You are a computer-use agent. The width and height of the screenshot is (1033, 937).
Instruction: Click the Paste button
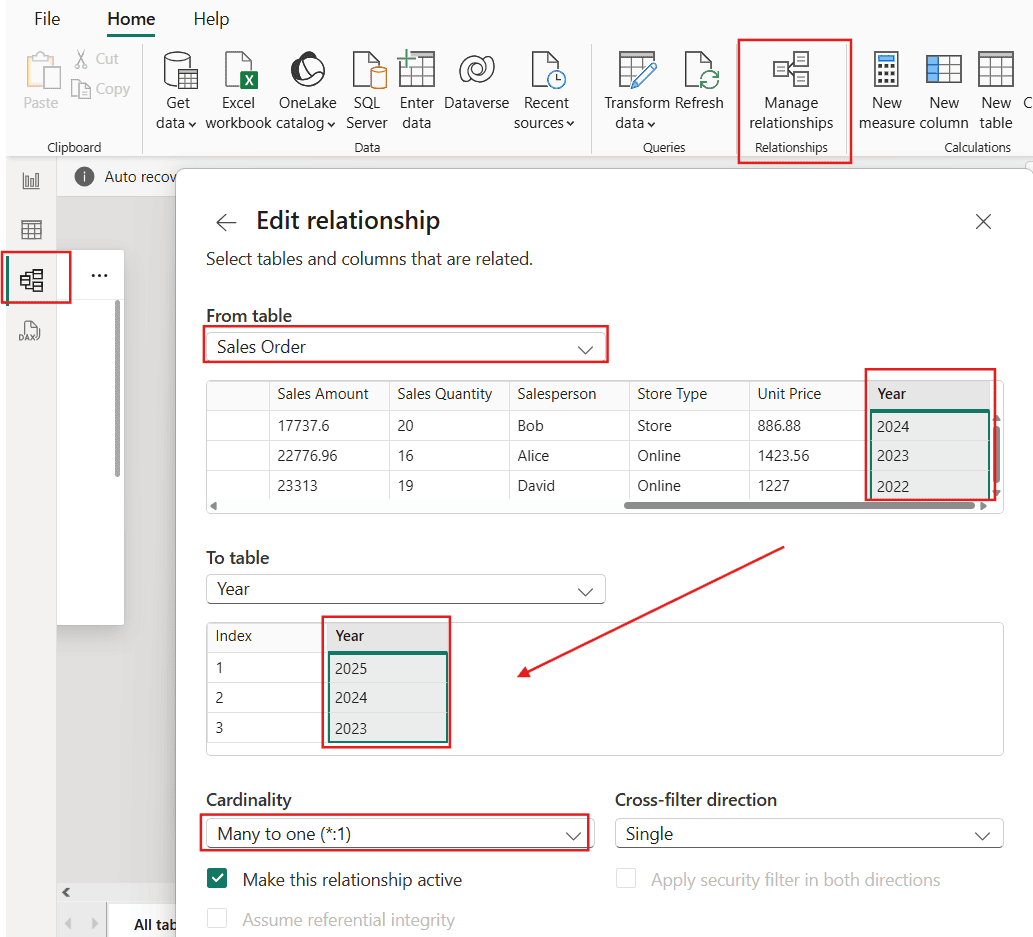(41, 80)
